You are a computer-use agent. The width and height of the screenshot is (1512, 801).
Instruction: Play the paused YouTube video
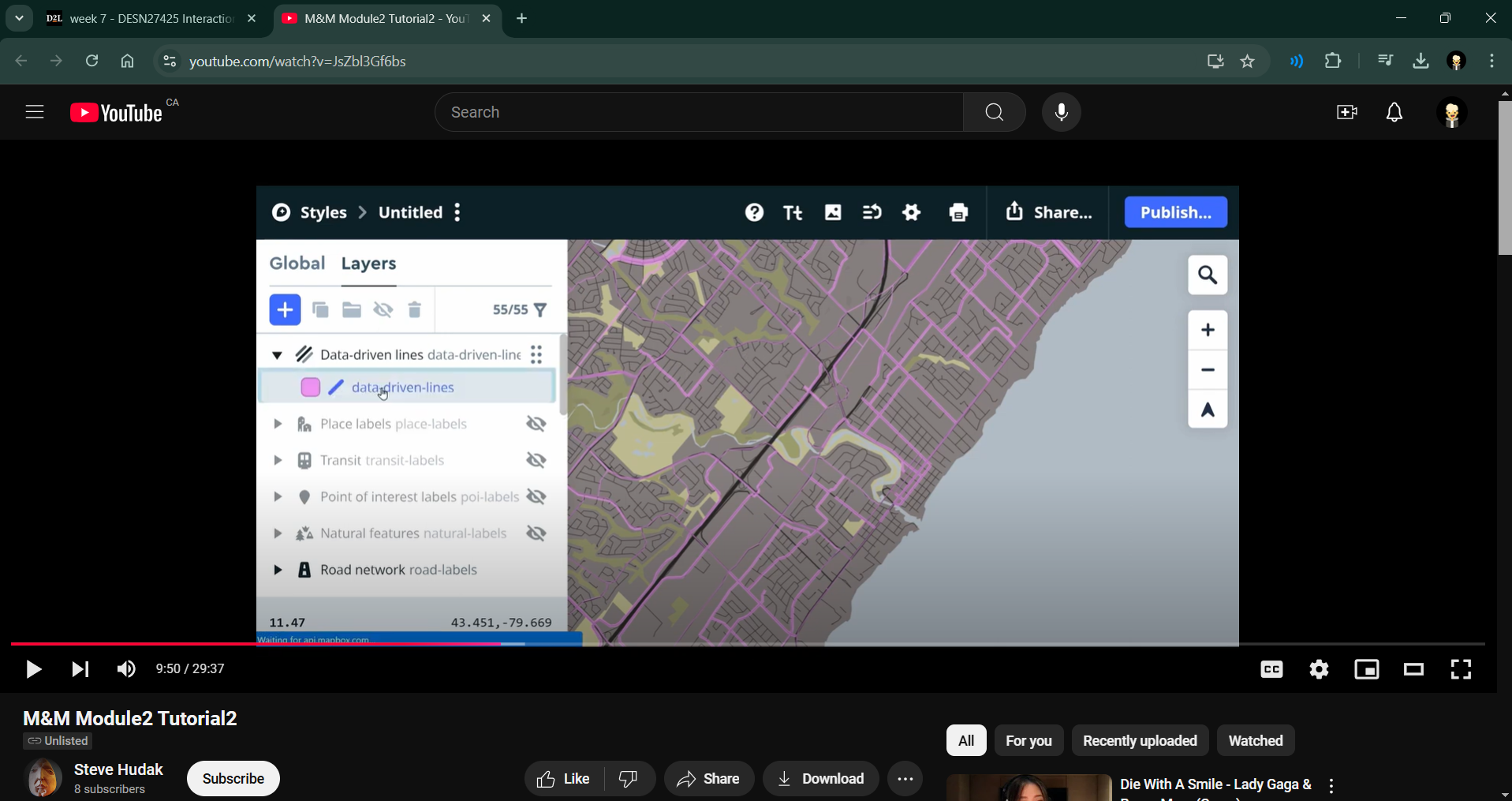(x=33, y=670)
